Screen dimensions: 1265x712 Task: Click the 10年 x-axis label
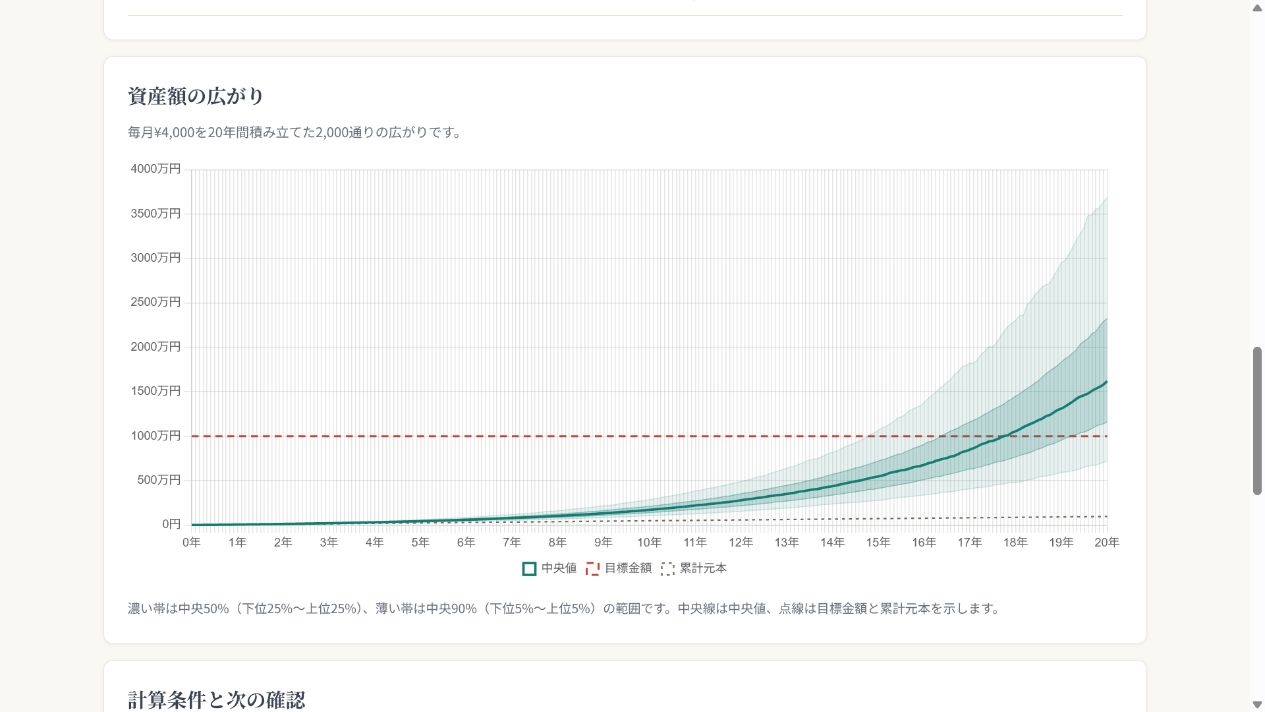[x=649, y=542]
